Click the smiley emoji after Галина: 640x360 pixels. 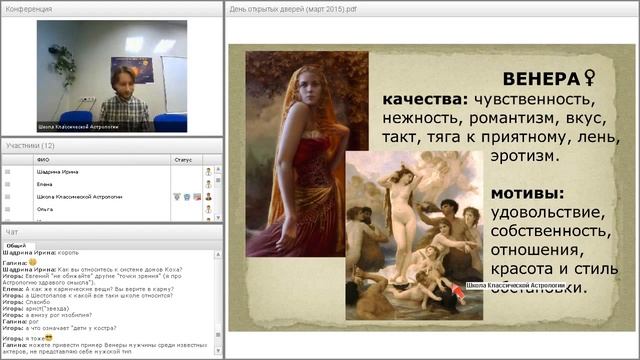click(33, 262)
